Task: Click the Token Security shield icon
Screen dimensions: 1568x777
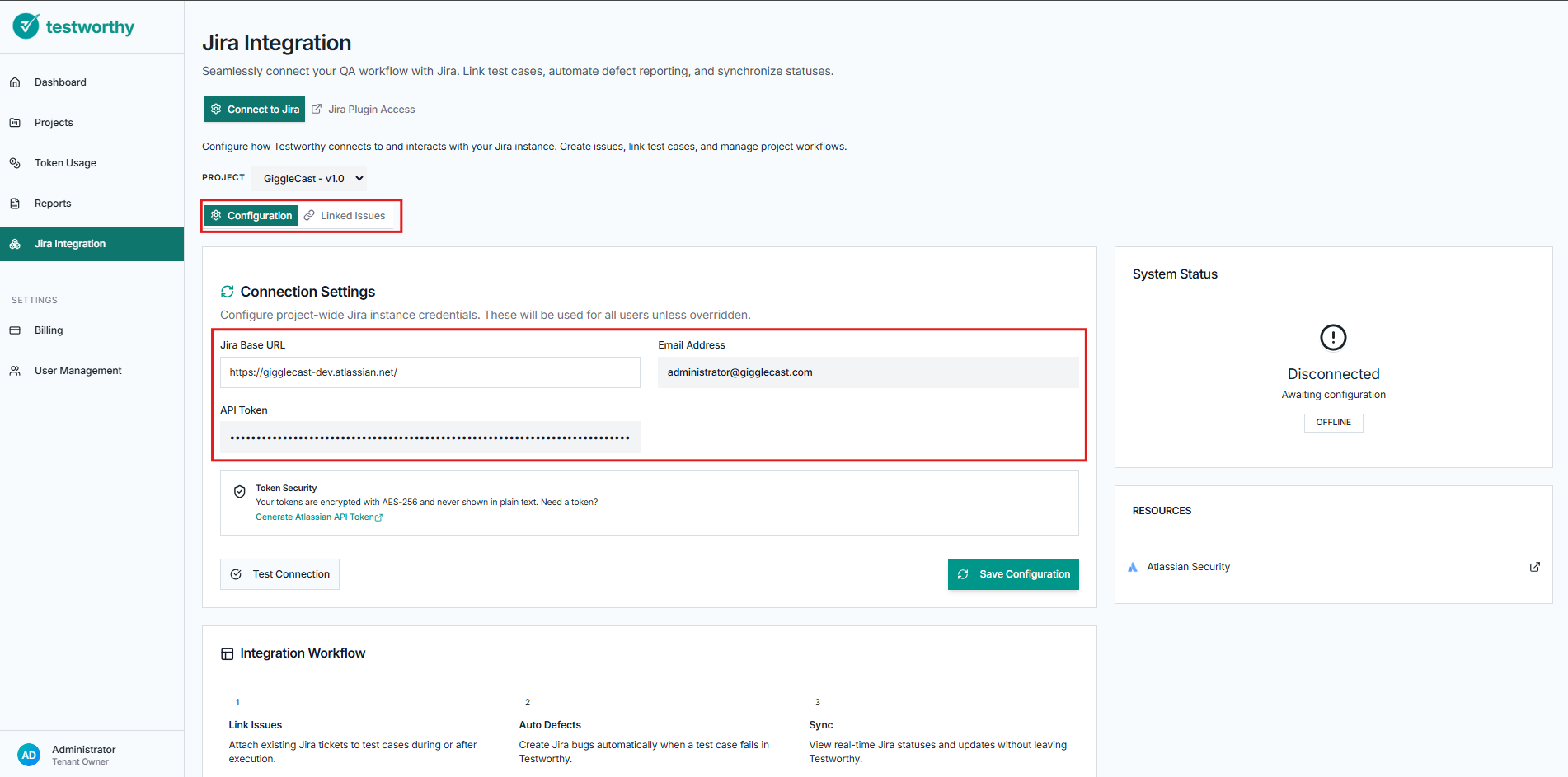Action: pyautogui.click(x=240, y=492)
